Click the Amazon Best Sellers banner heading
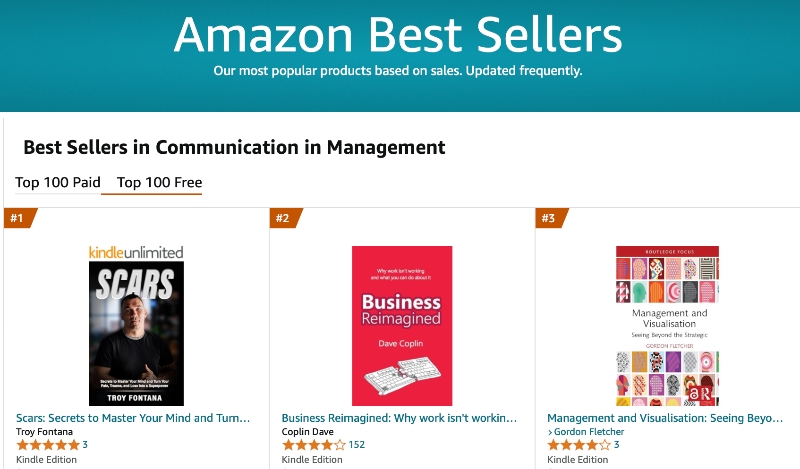The height and width of the screenshot is (469, 800). pos(398,34)
